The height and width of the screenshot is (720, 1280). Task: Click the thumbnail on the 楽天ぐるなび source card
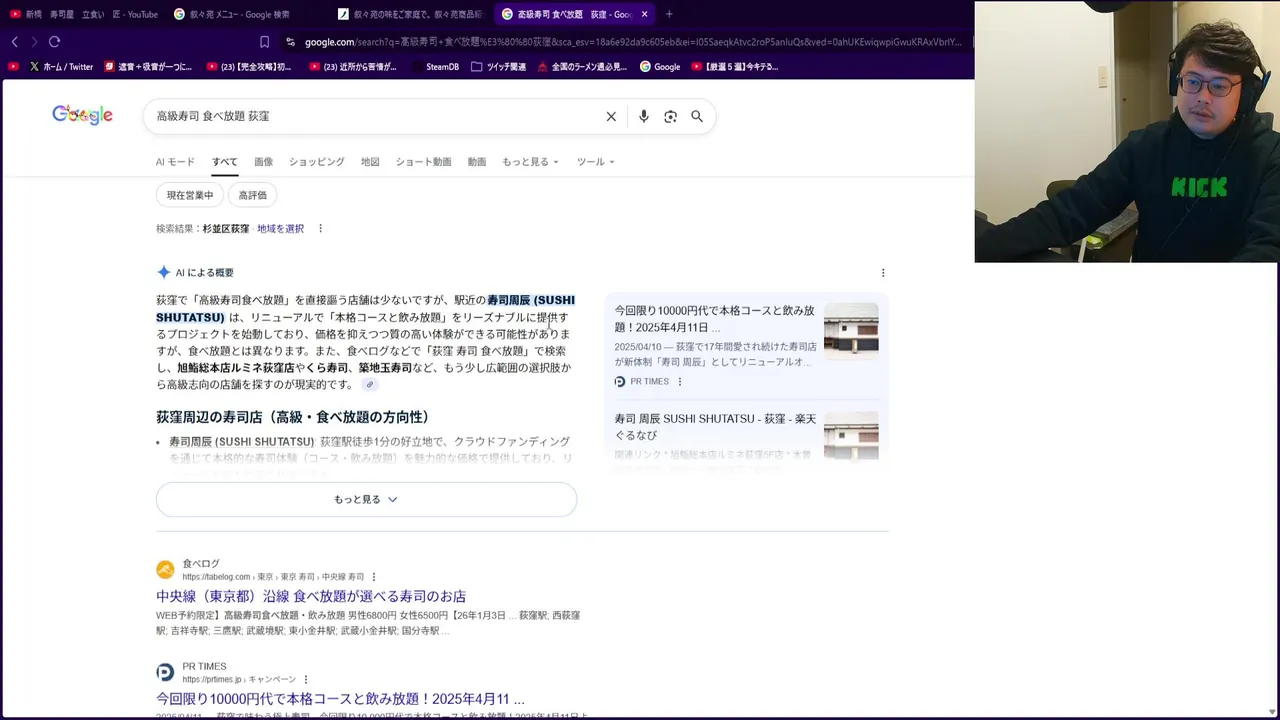[851, 436]
